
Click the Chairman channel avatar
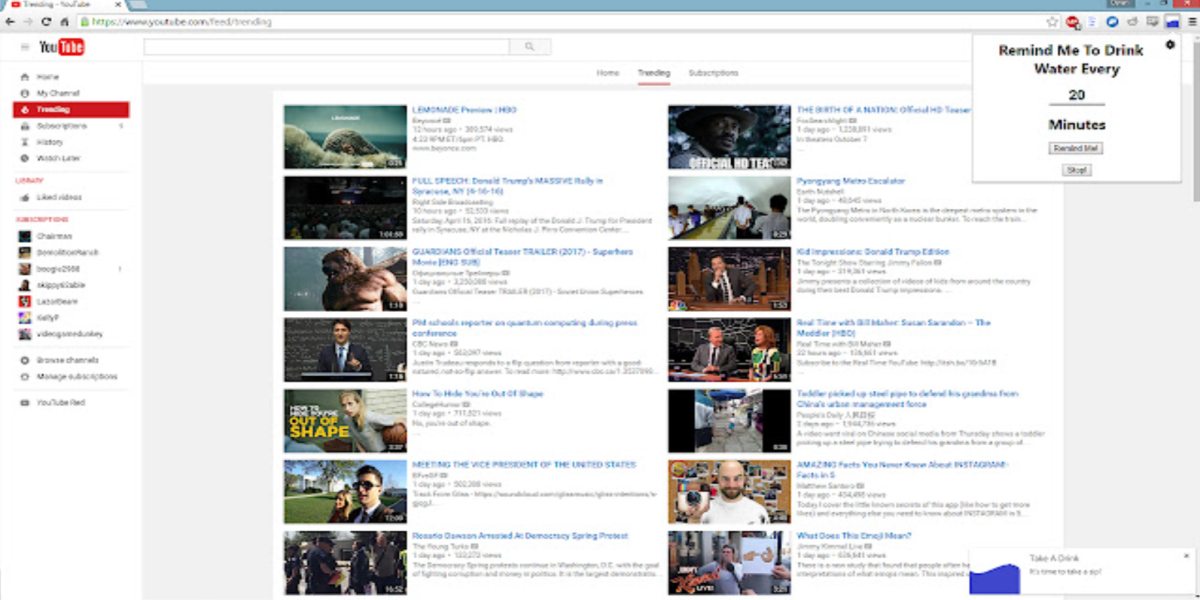tap(24, 236)
